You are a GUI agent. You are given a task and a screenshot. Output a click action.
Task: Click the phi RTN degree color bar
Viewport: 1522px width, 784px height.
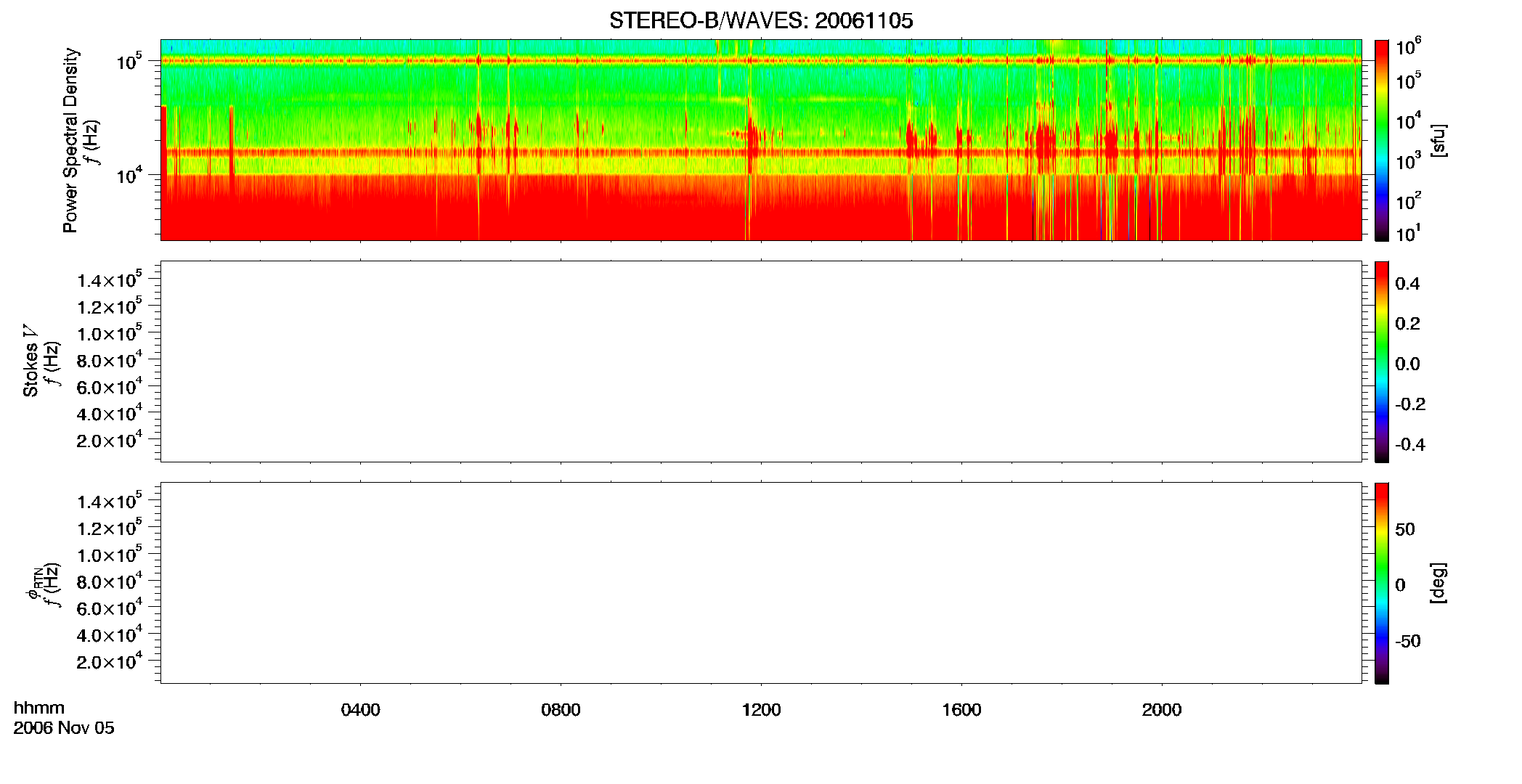1382,583
